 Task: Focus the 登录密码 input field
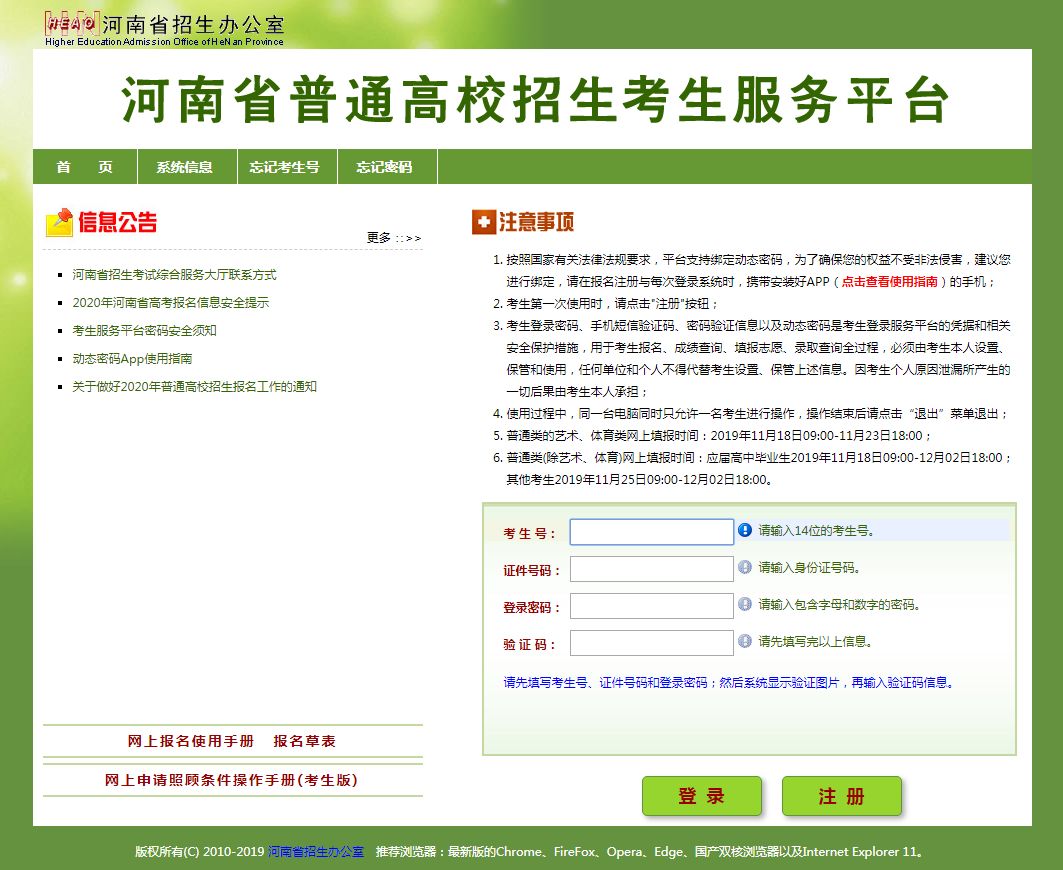pyautogui.click(x=651, y=606)
